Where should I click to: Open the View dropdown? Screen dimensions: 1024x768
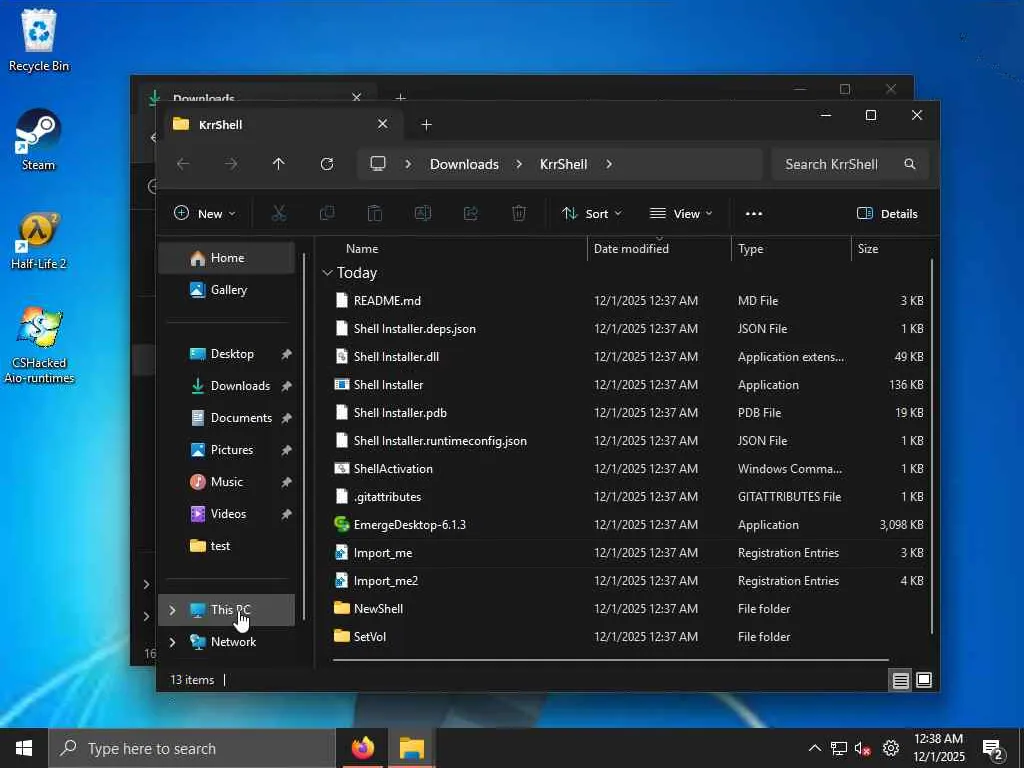point(681,214)
